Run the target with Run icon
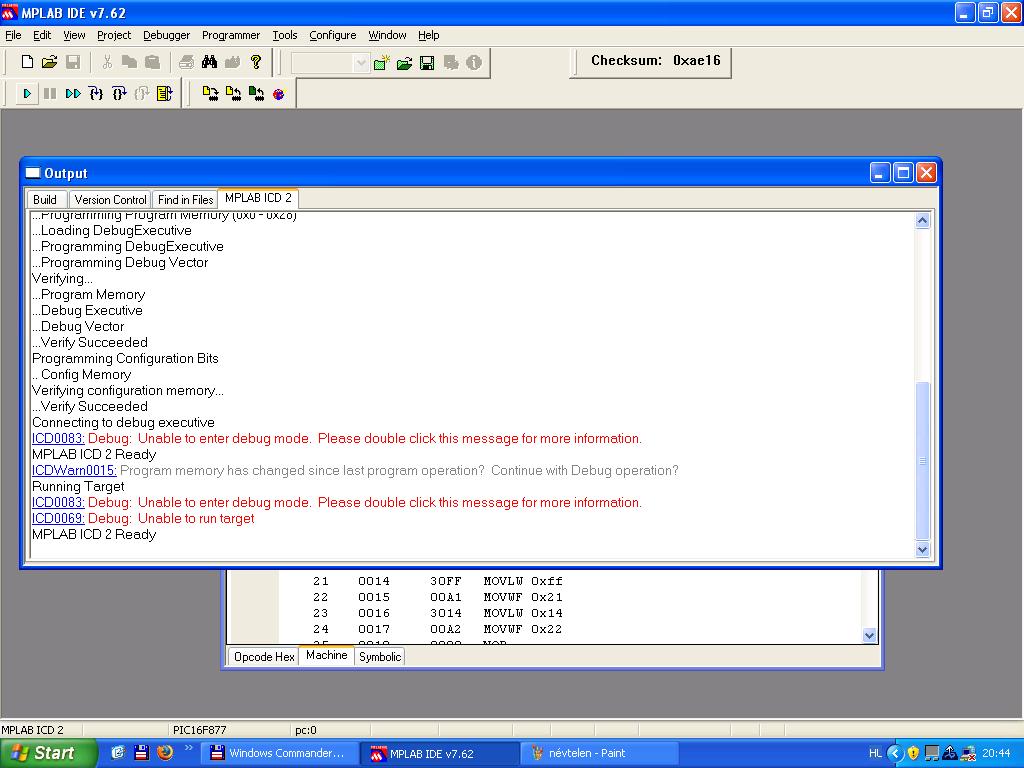The image size is (1024, 768). (x=27, y=94)
